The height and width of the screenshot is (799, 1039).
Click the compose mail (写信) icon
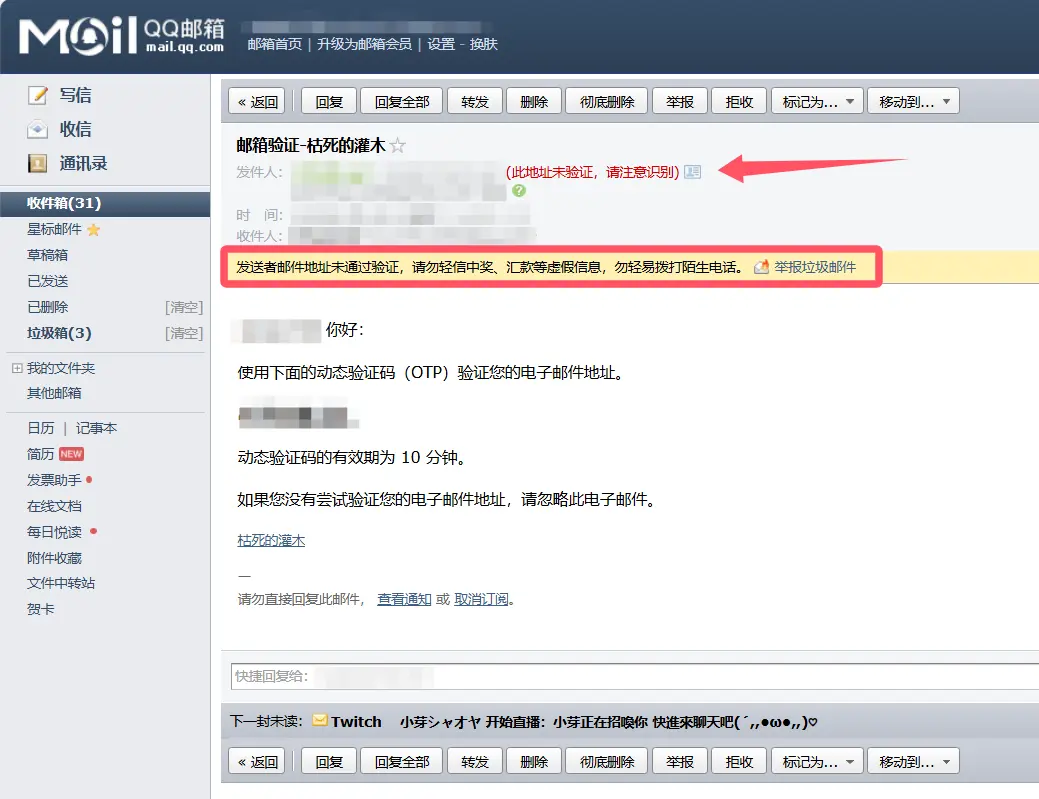[38, 95]
